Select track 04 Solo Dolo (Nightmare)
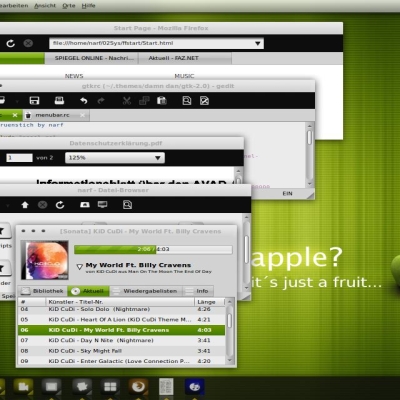The width and height of the screenshot is (400, 400). pos(122,309)
